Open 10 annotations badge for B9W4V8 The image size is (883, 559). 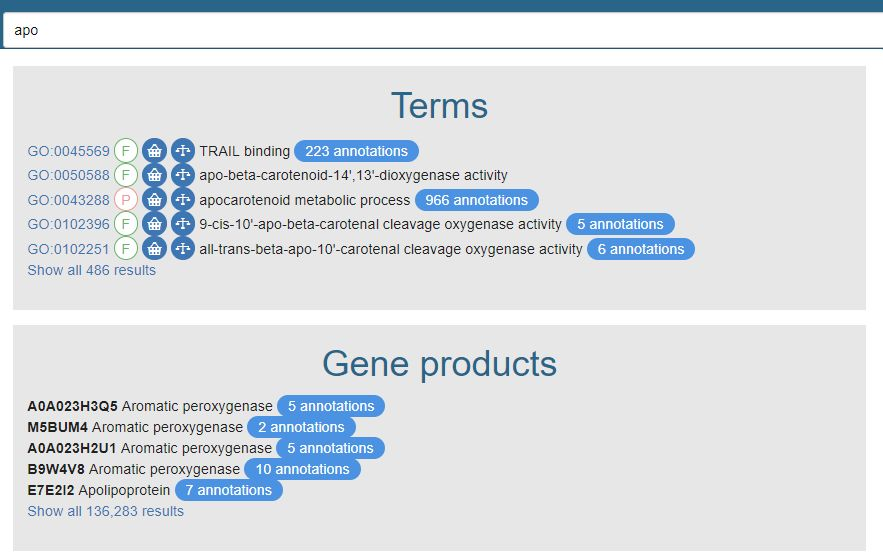tap(302, 469)
